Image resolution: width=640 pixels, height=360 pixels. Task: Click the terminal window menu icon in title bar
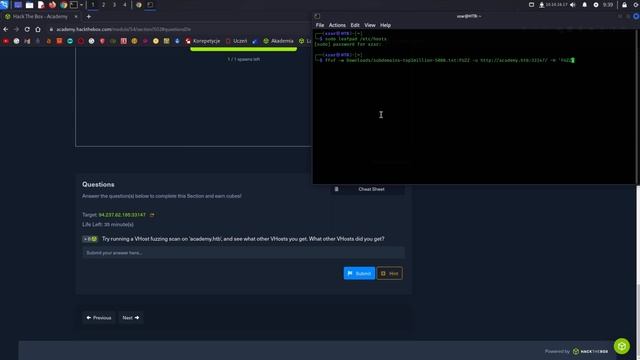coord(317,16)
